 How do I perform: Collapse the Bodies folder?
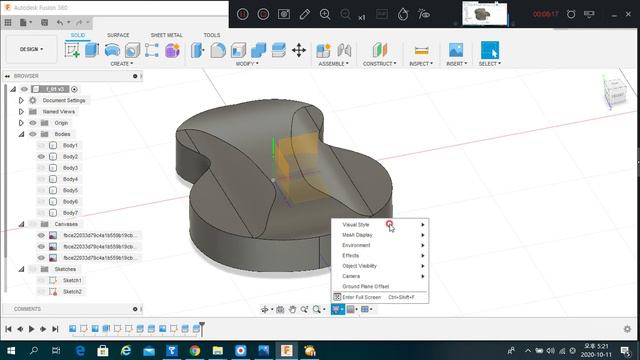(21, 134)
